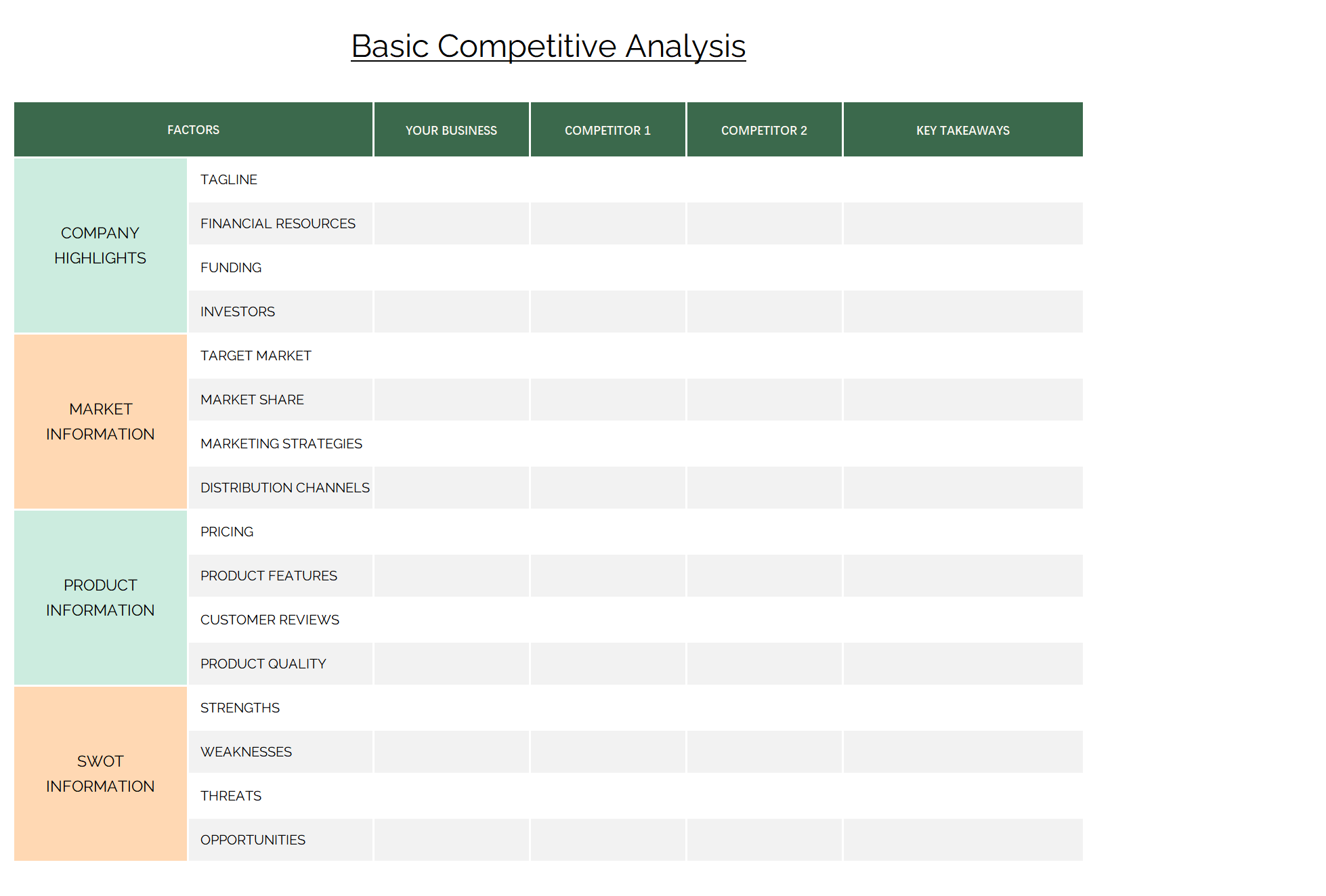Select the PRODUCT QUALITY row label

click(263, 664)
